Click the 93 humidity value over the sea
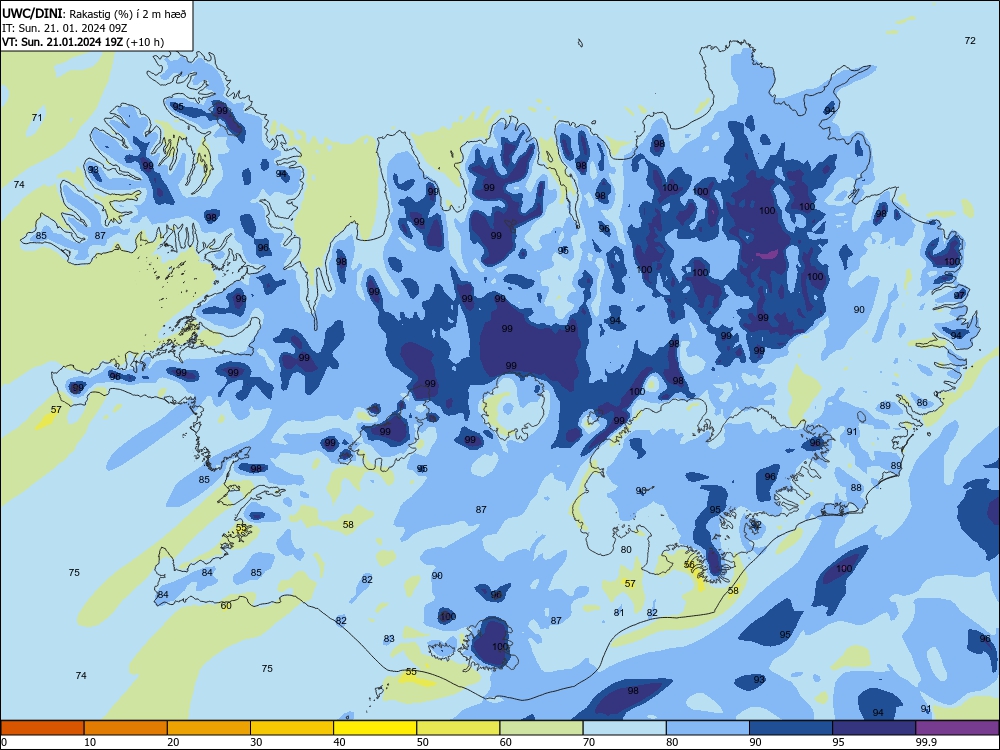1000x750 pixels. [759, 680]
